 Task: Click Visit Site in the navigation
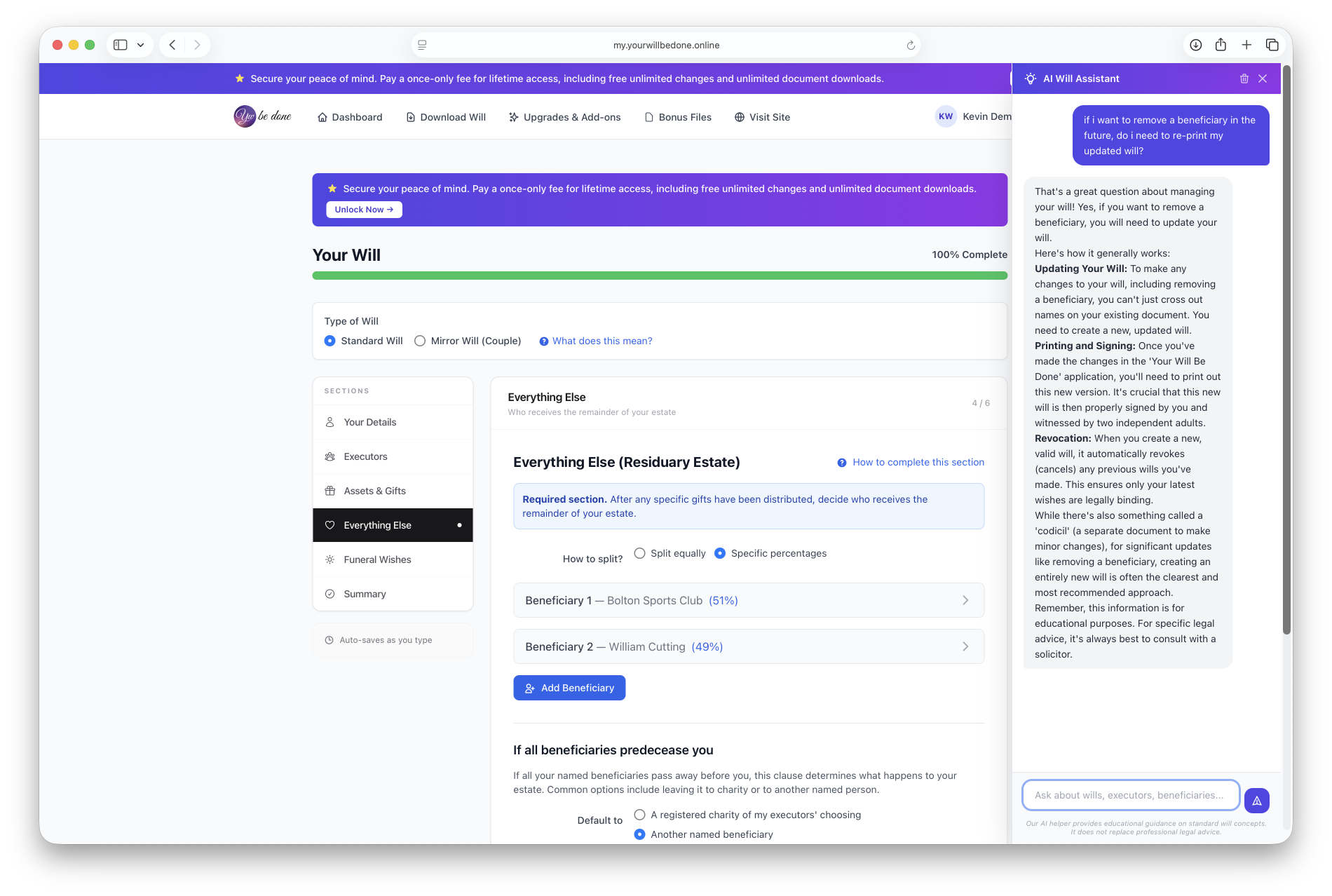tap(762, 117)
